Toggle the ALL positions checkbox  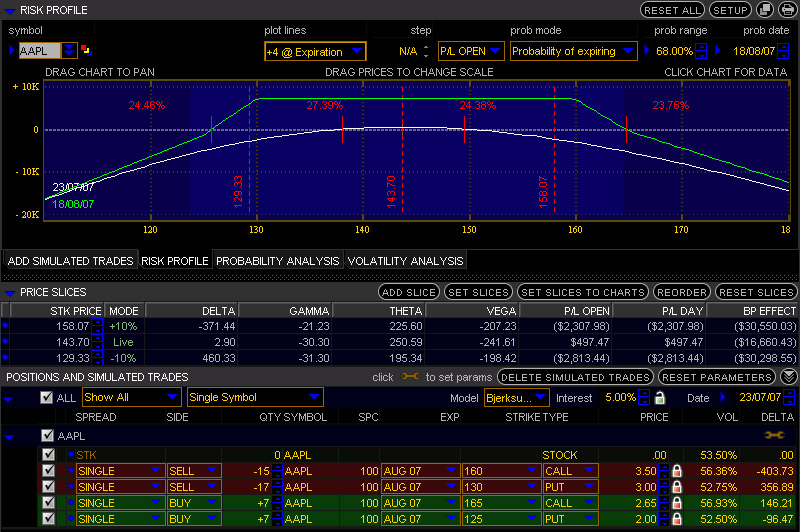[46, 397]
